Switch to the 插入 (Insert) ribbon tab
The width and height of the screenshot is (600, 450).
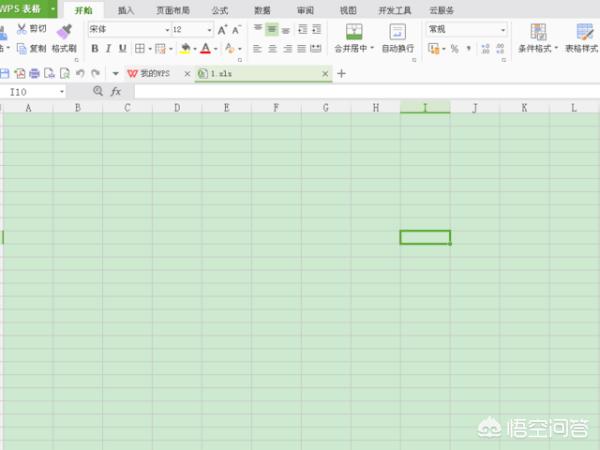(x=126, y=9)
